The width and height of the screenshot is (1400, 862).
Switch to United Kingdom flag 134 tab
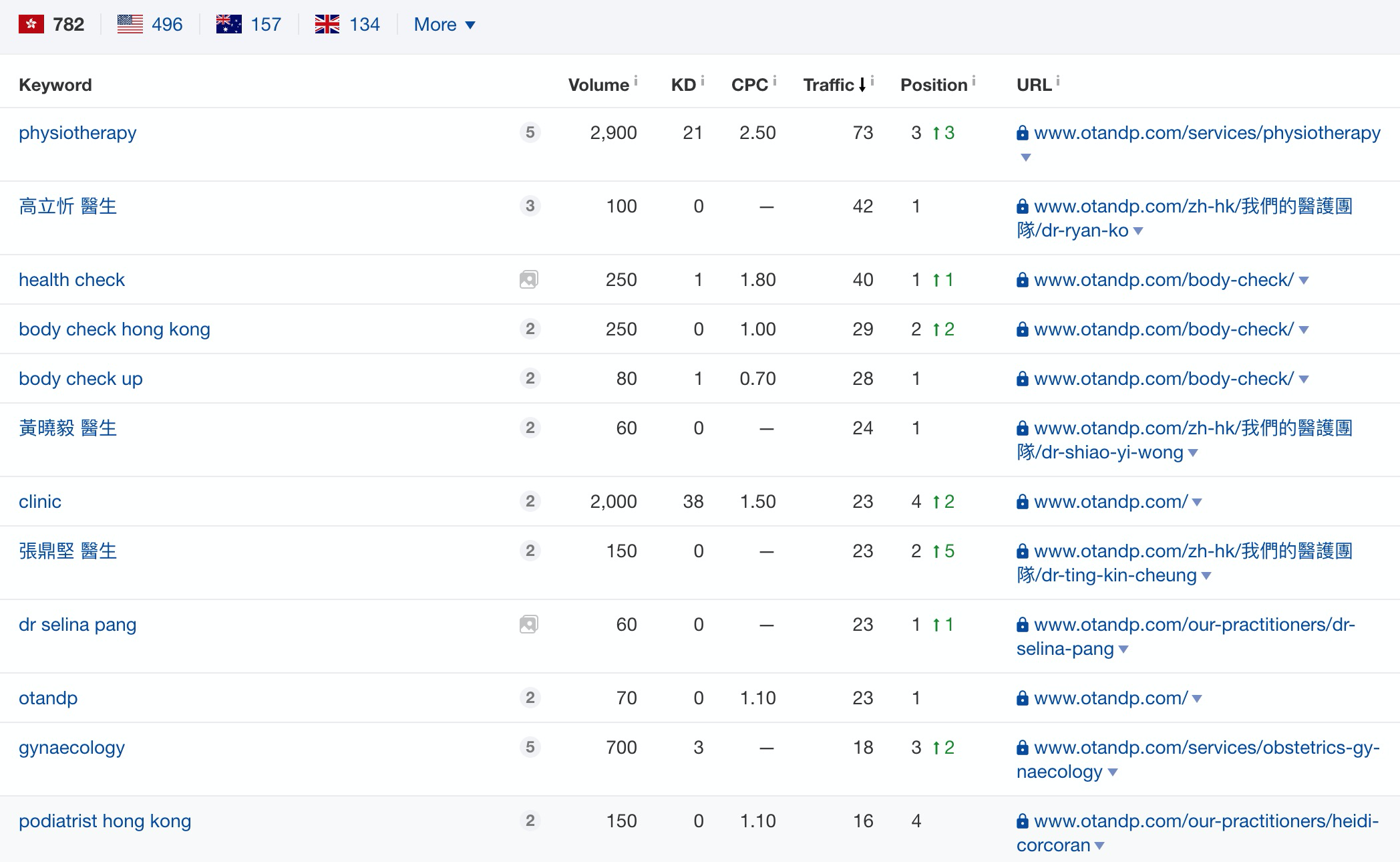(x=347, y=25)
